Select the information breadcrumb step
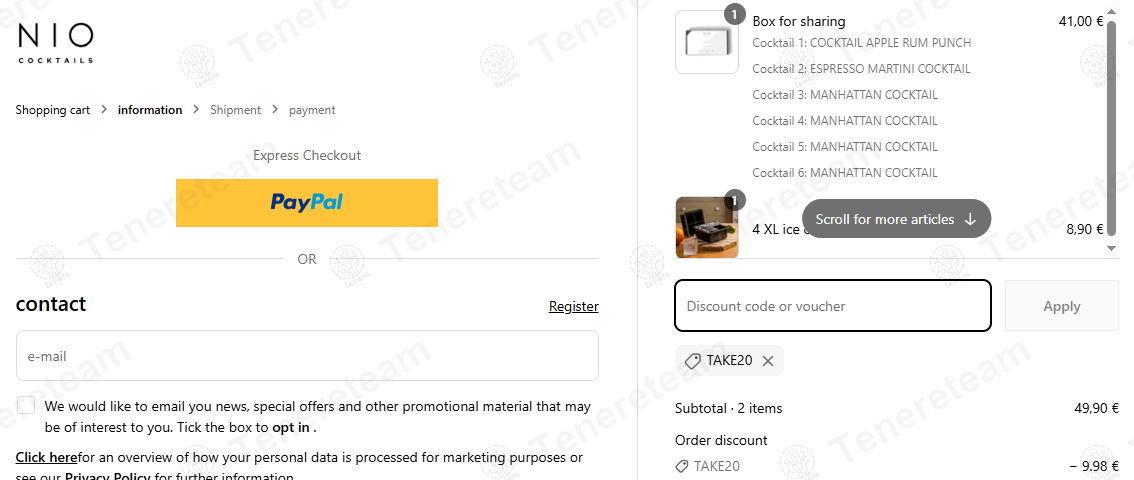The height and width of the screenshot is (480, 1134). [150, 110]
